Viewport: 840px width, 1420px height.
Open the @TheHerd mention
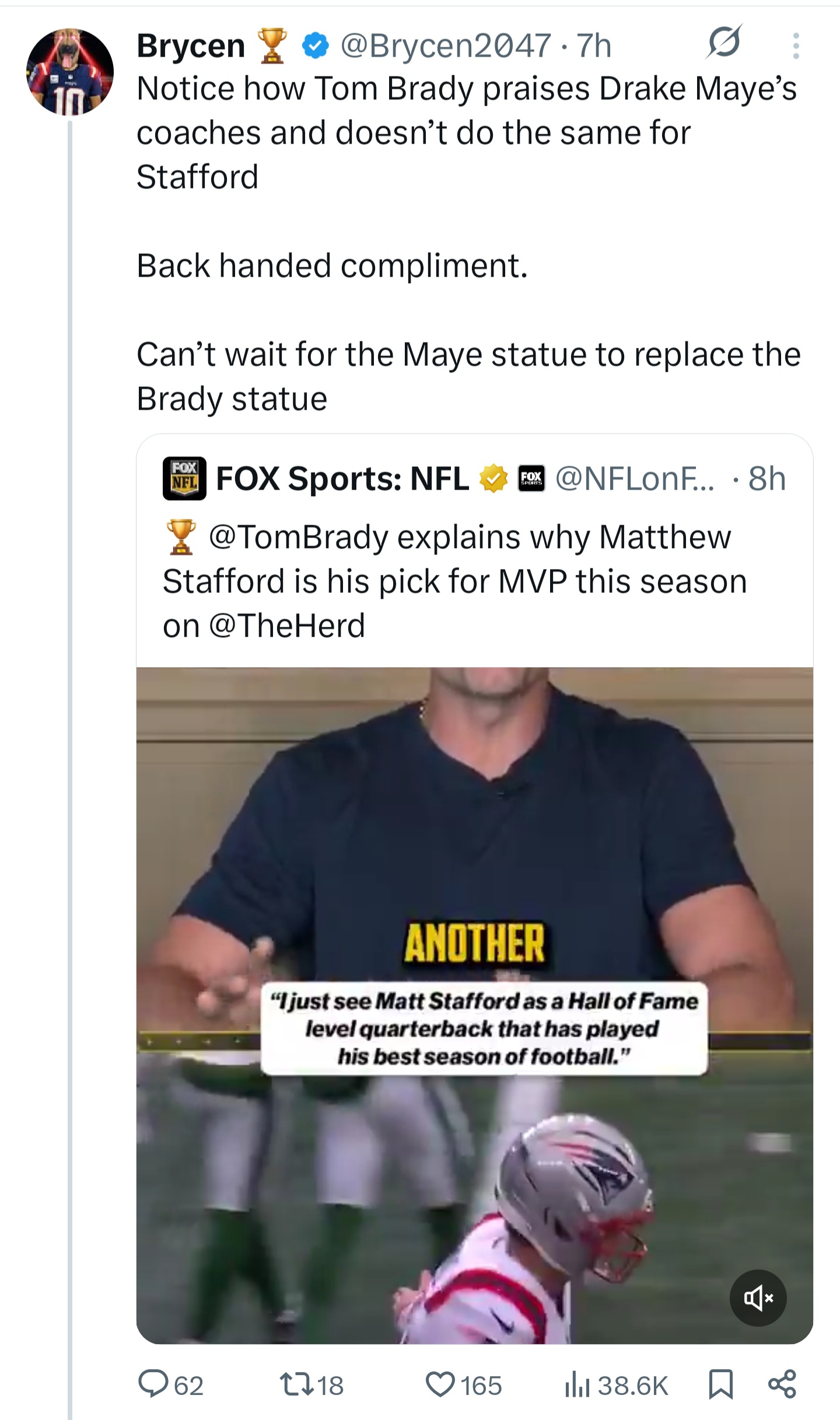[x=286, y=626]
